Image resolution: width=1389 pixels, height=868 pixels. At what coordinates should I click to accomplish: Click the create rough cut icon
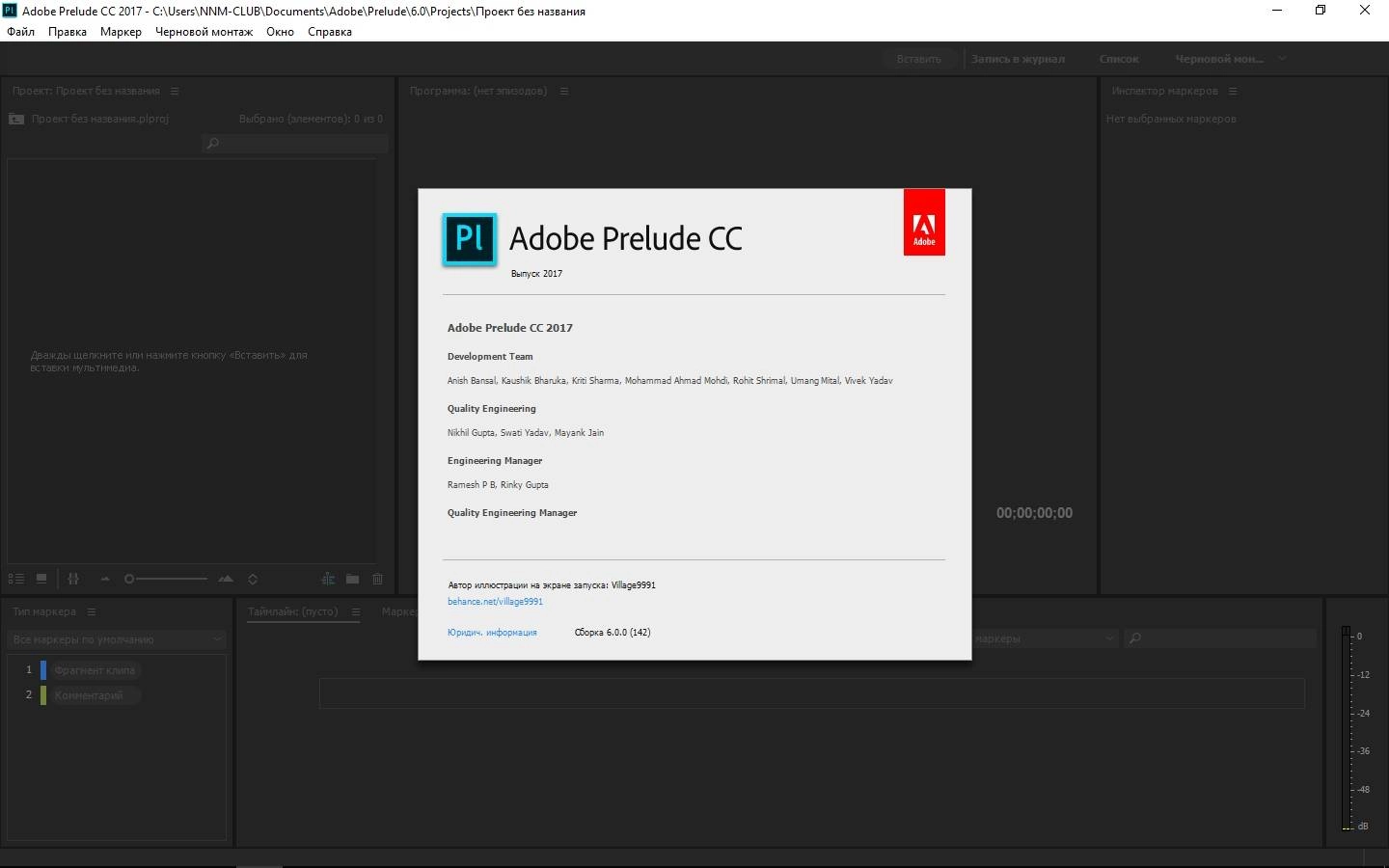(x=328, y=579)
